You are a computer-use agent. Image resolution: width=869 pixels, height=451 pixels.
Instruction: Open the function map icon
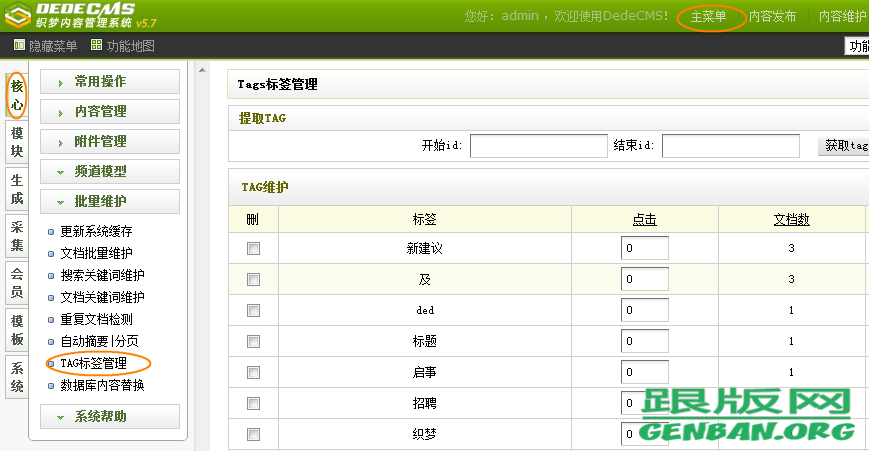96,45
